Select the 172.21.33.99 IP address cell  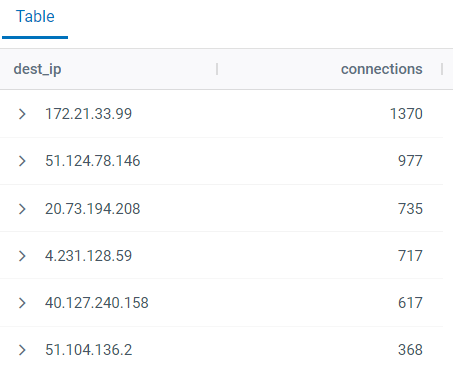coord(89,114)
